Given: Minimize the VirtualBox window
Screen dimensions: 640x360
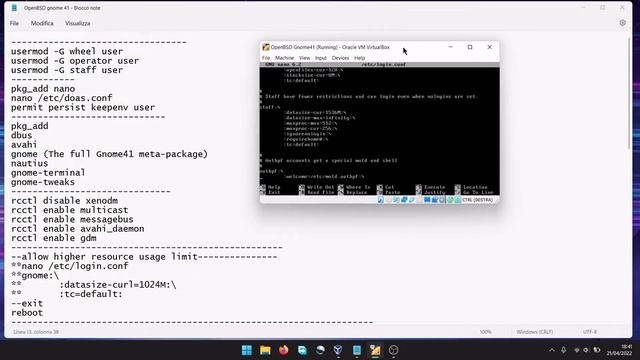Looking at the screenshot, I should pos(451,47).
